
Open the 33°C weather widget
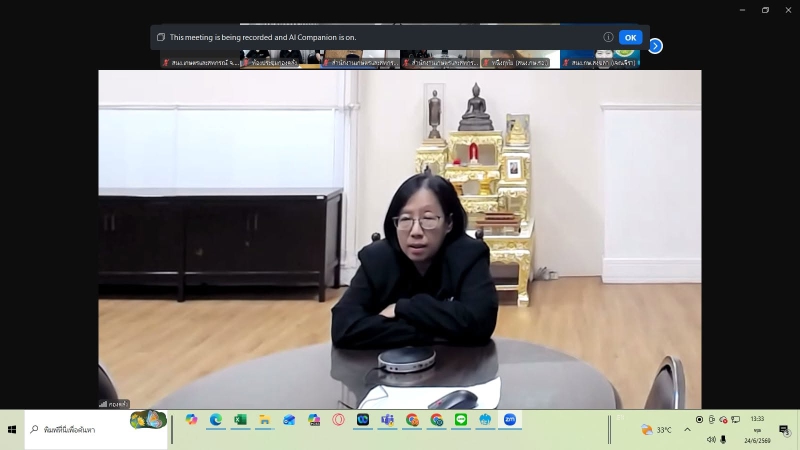(657, 430)
